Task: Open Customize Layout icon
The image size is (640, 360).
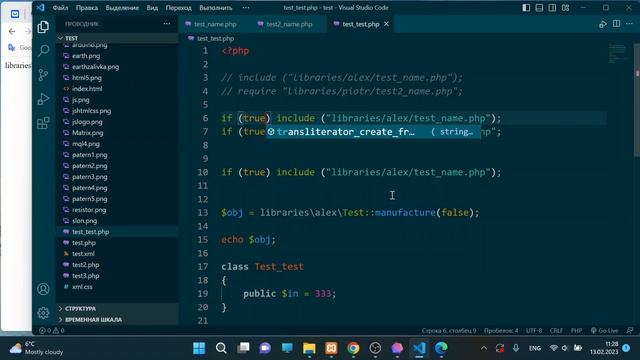Action: pos(565,8)
